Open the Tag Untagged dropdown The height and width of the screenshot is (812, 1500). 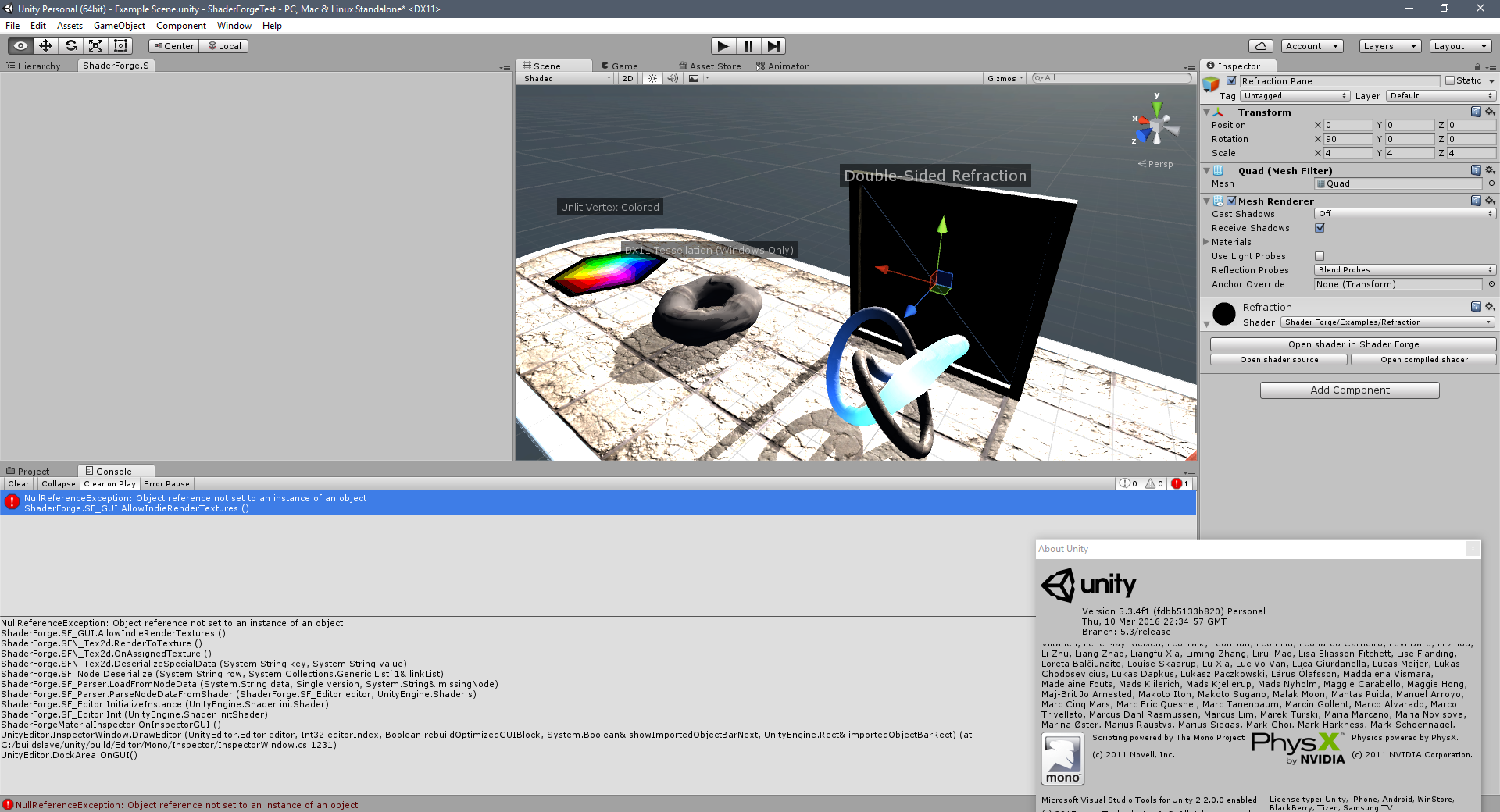(x=1295, y=96)
